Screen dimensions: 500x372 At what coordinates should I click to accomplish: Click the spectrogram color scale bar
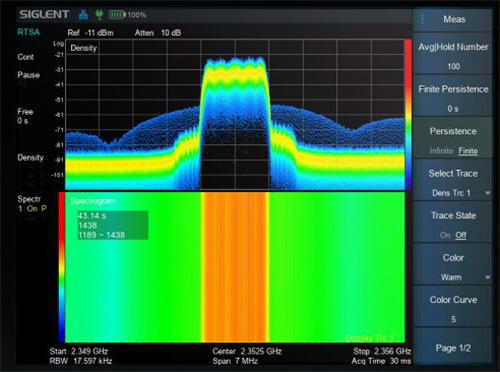point(62,267)
